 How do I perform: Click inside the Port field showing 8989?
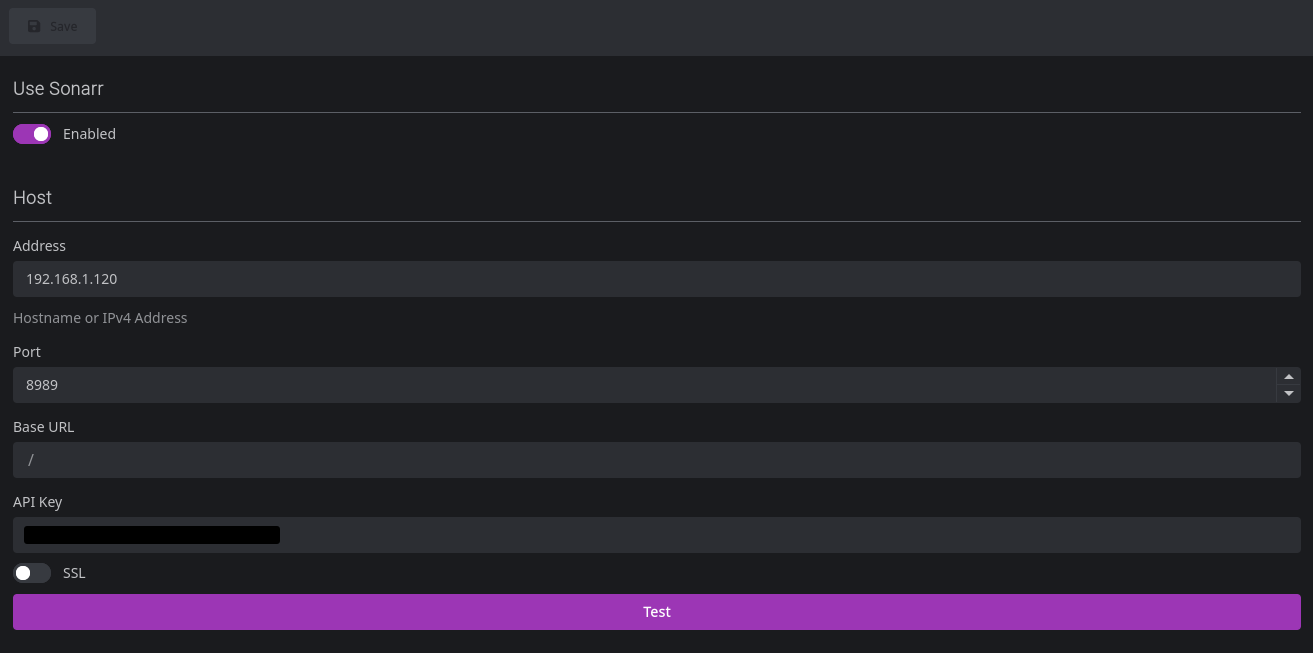[640, 385]
